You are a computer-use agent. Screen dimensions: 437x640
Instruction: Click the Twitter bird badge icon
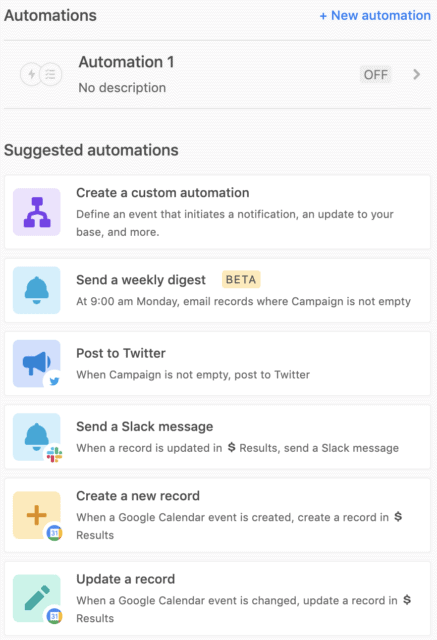(54, 381)
